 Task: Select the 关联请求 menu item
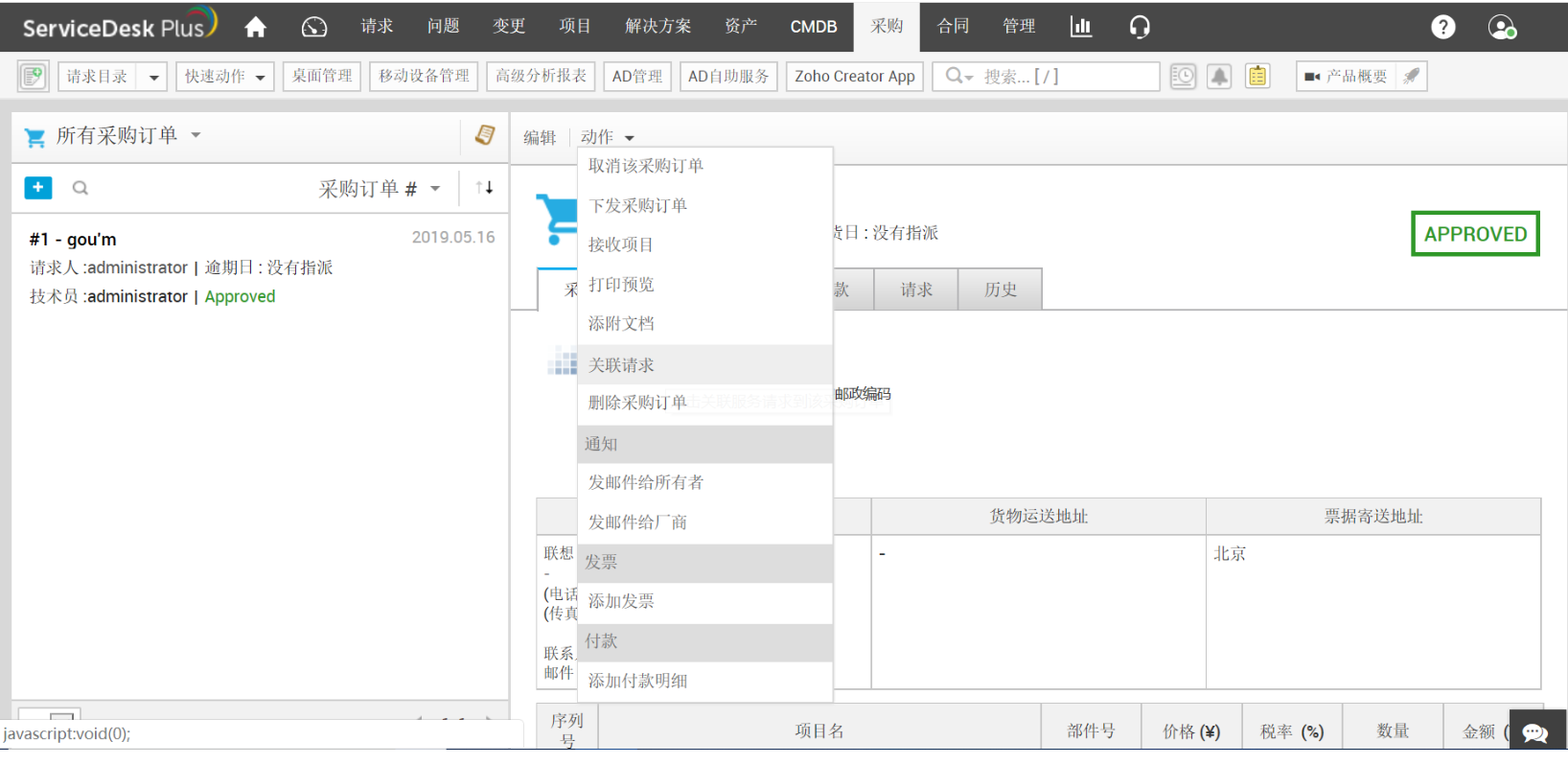pos(705,364)
